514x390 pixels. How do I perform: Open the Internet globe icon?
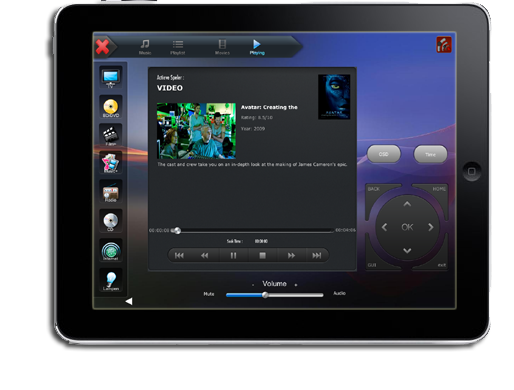(111, 250)
